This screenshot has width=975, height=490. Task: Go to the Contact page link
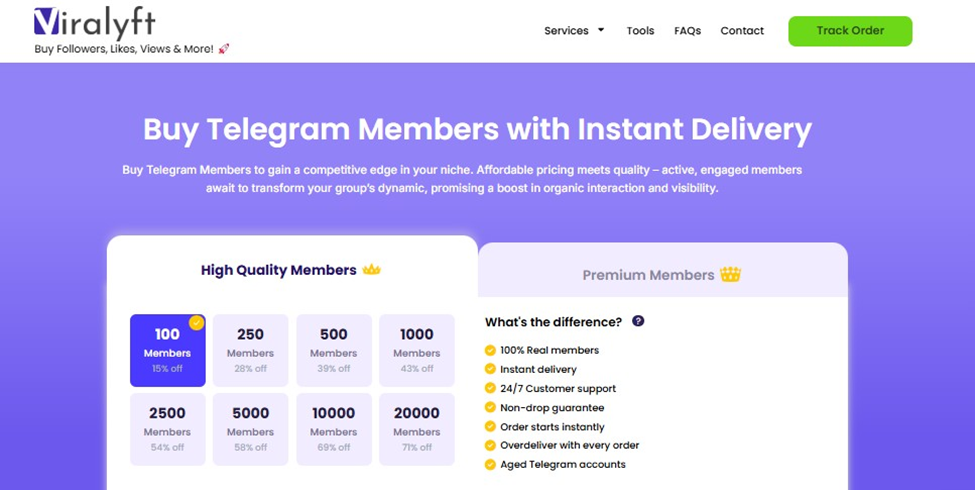[x=742, y=31]
